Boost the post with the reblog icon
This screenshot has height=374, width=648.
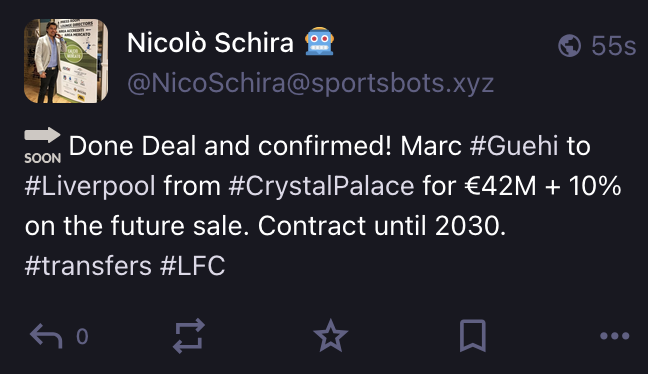tap(189, 336)
